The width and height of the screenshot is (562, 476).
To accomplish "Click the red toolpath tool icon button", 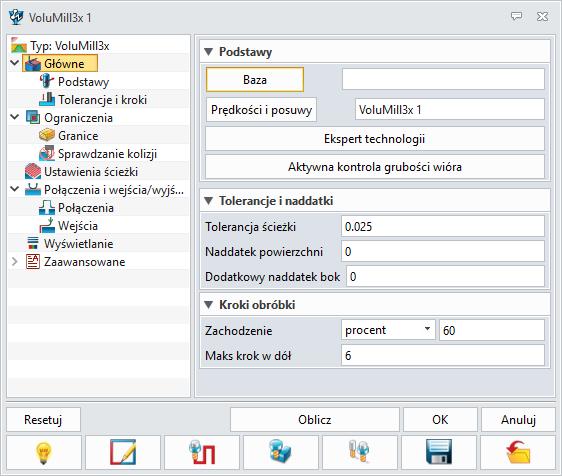I will pos(202,452).
